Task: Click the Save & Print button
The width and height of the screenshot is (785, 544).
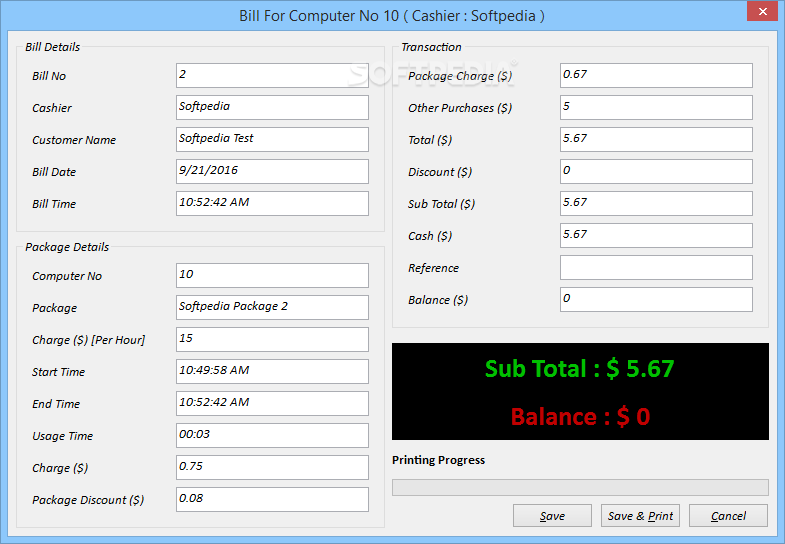Action: 640,515
